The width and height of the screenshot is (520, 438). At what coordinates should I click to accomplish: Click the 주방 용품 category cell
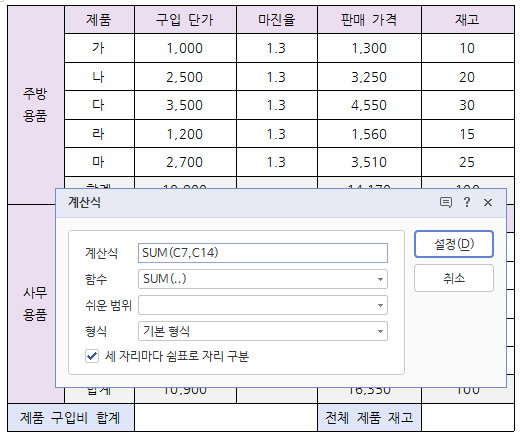tap(36, 105)
